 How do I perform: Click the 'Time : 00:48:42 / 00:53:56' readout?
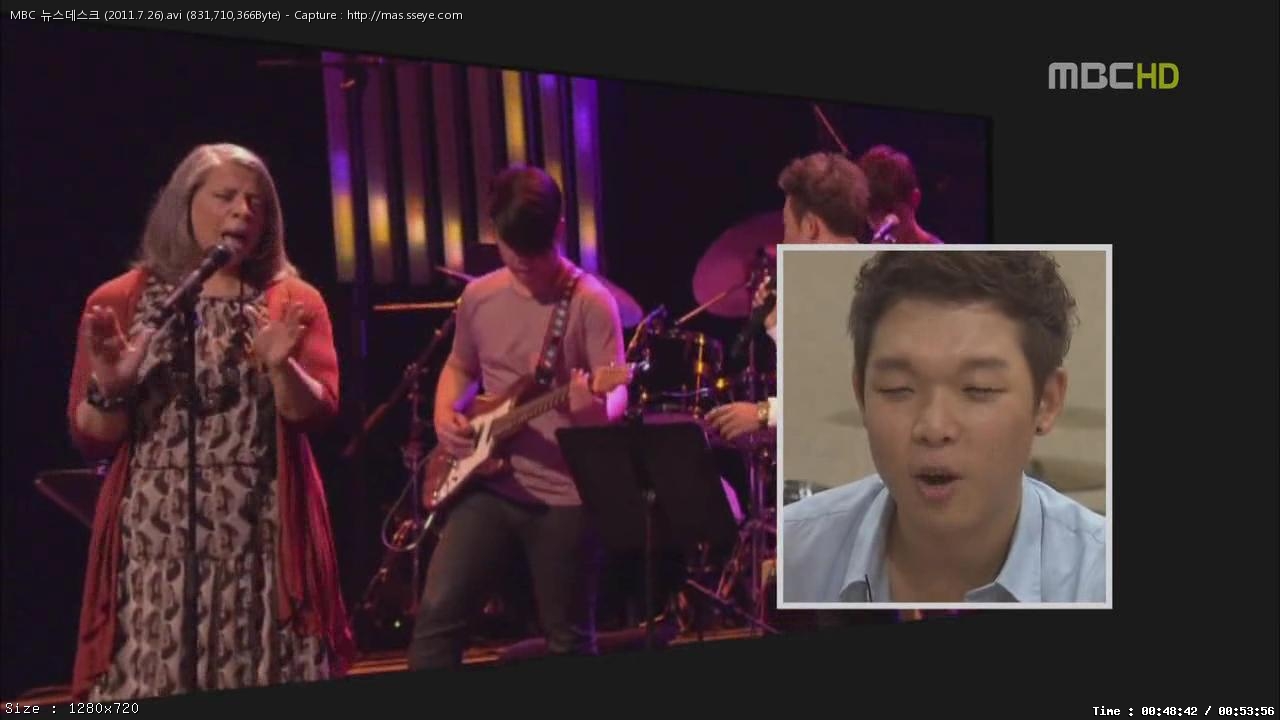pos(1183,711)
